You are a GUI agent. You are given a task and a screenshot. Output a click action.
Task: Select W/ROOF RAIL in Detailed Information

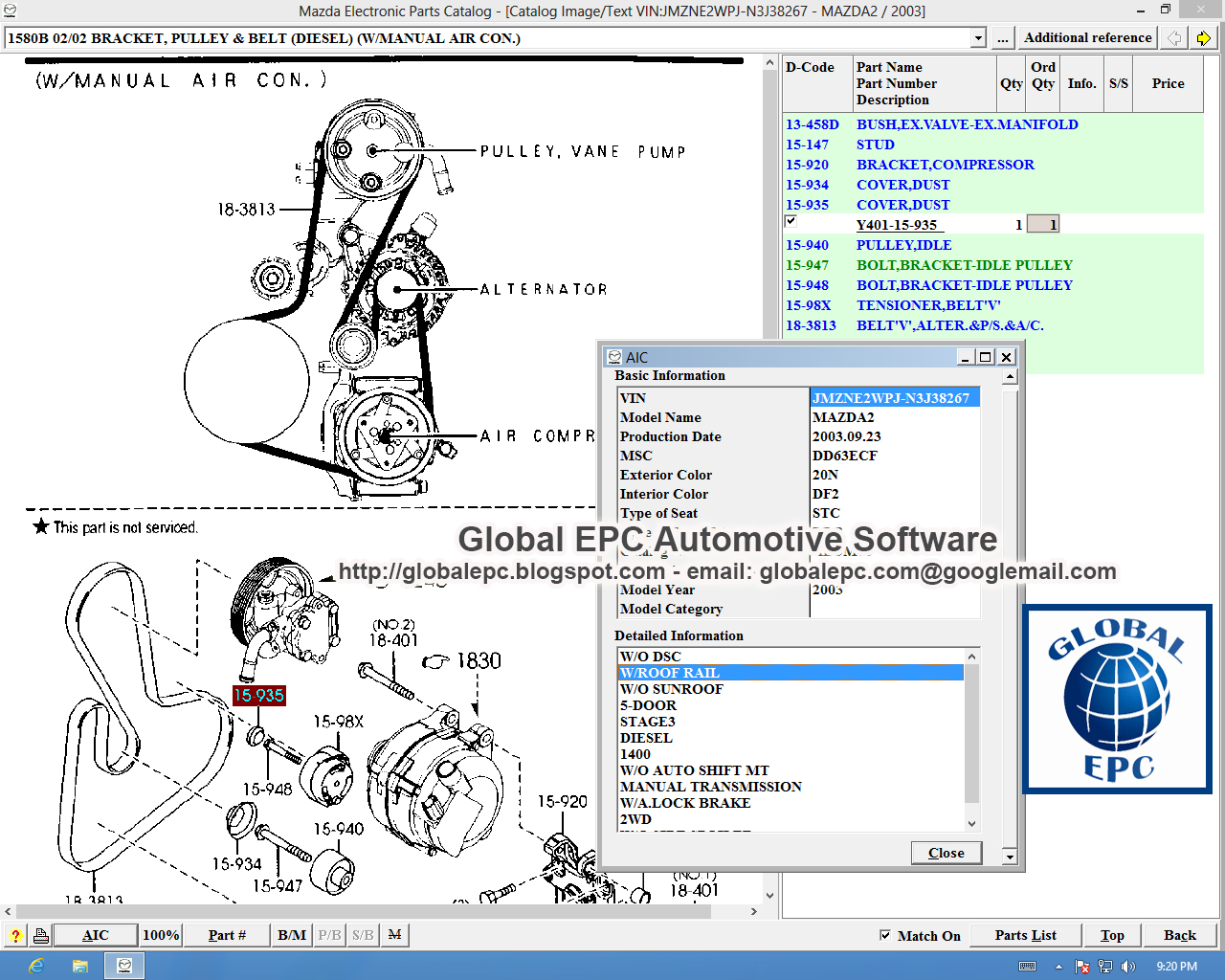(x=791, y=673)
